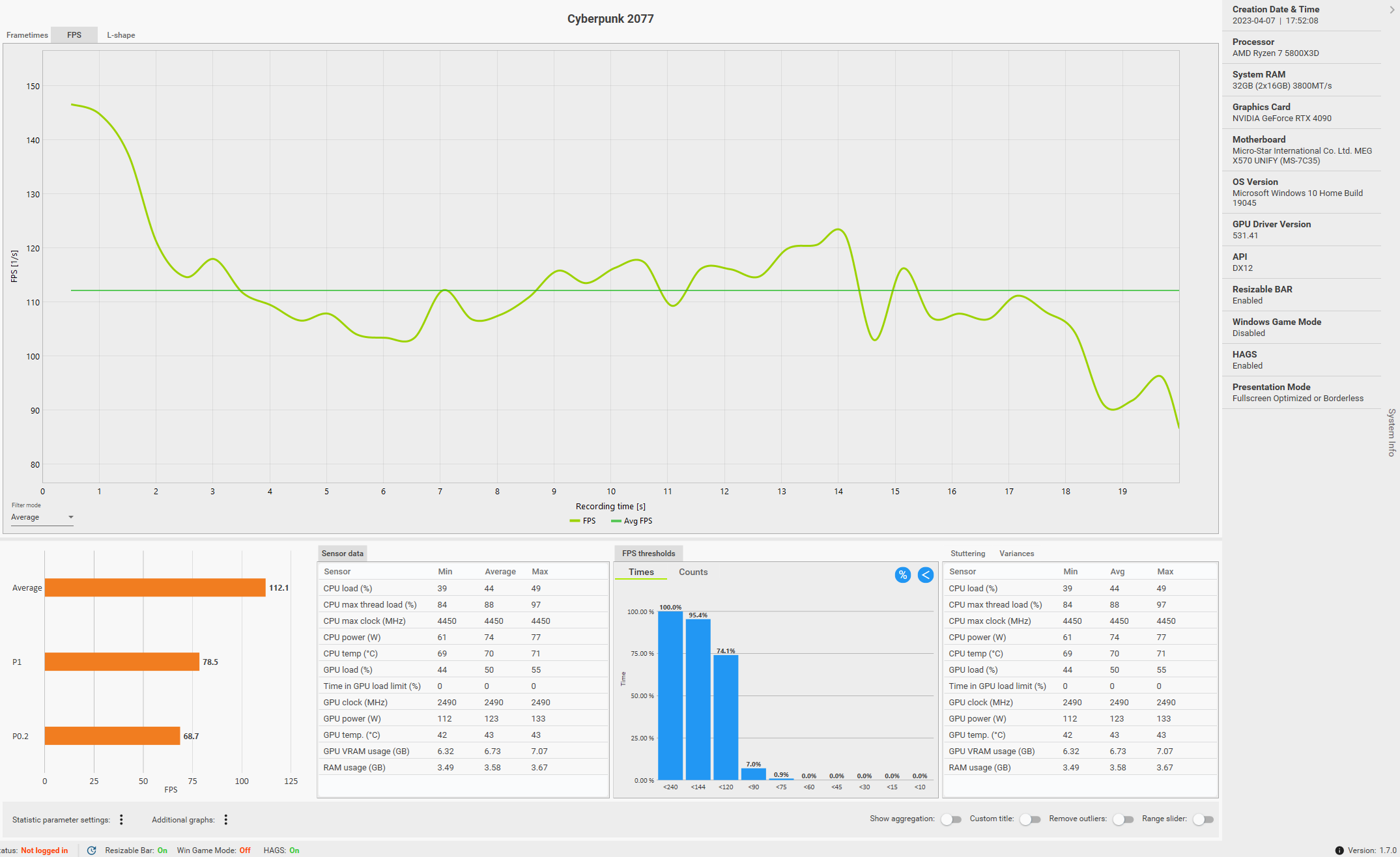Screen dimensions: 1400x857
Task: Open Statistic parameter settings three-dot menu
Action: [x=121, y=820]
